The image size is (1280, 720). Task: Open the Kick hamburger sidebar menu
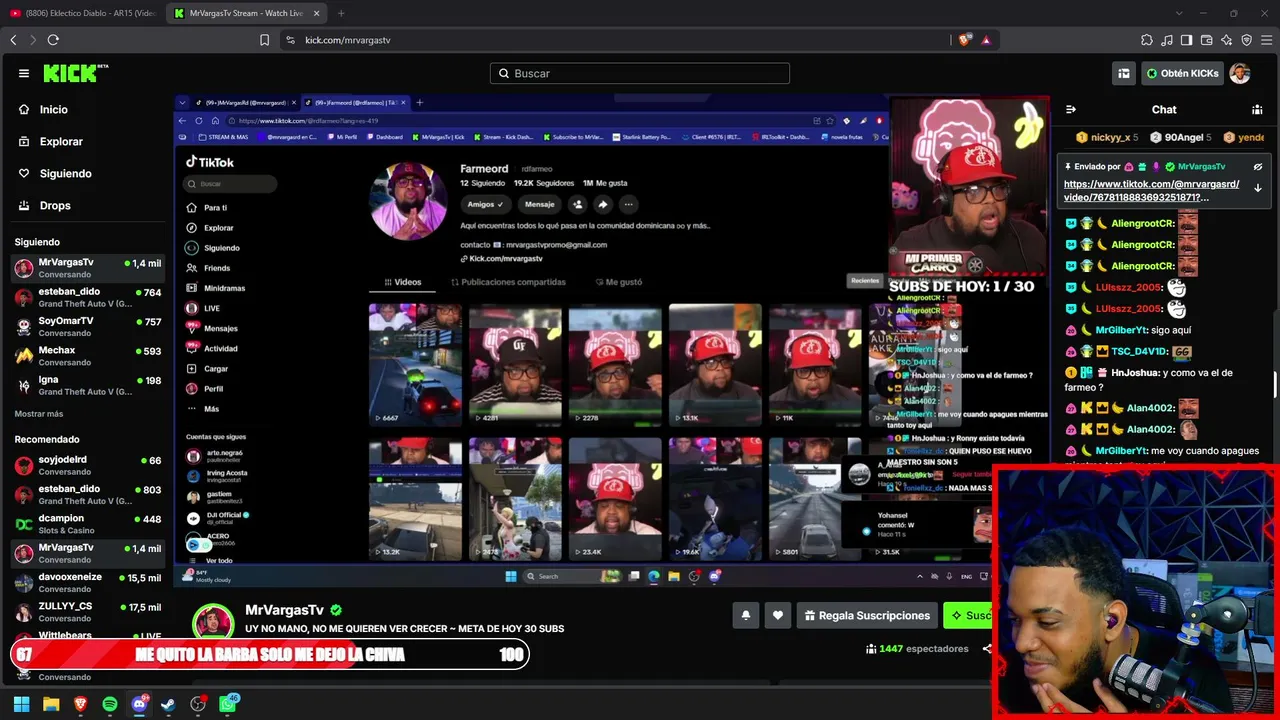coord(24,73)
